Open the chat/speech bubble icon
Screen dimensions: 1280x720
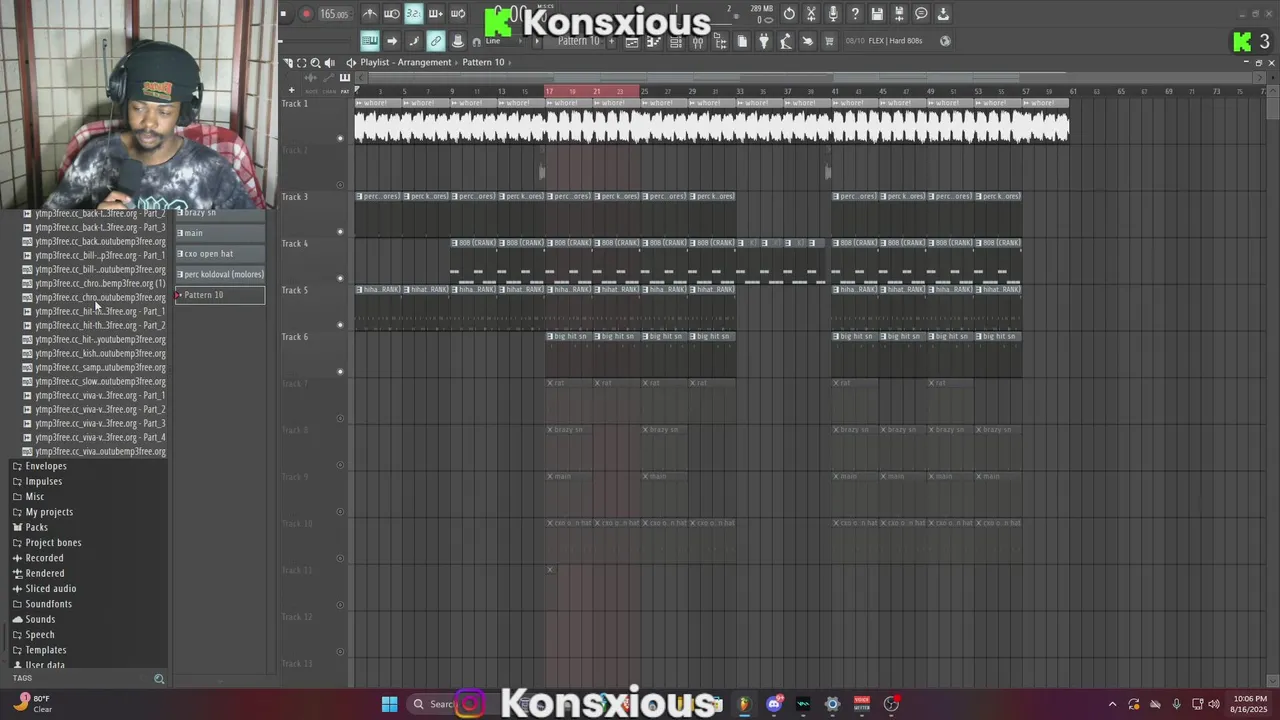921,14
